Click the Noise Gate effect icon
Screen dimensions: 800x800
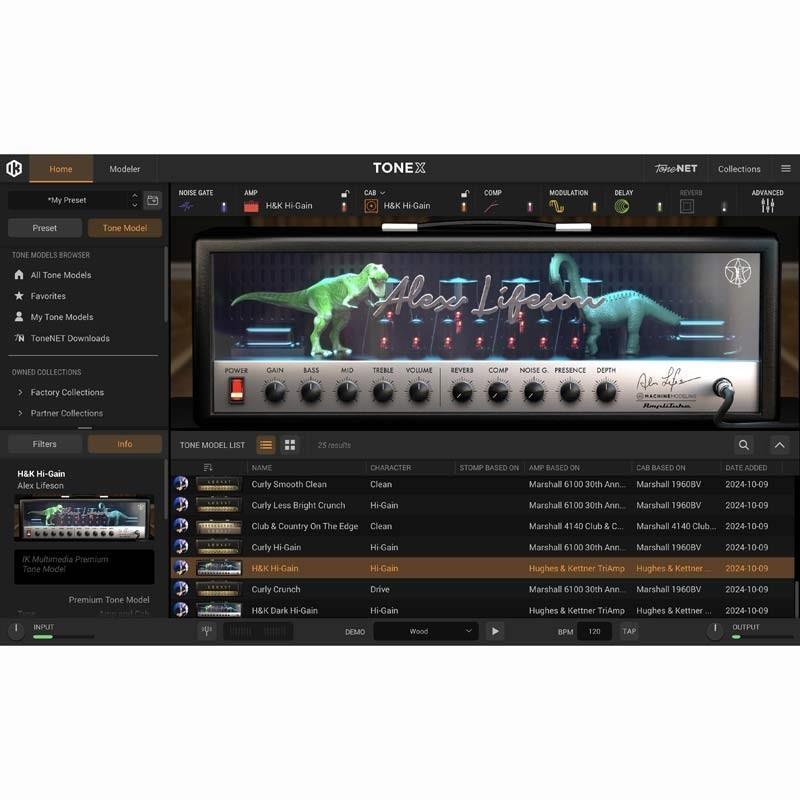pyautogui.click(x=186, y=206)
